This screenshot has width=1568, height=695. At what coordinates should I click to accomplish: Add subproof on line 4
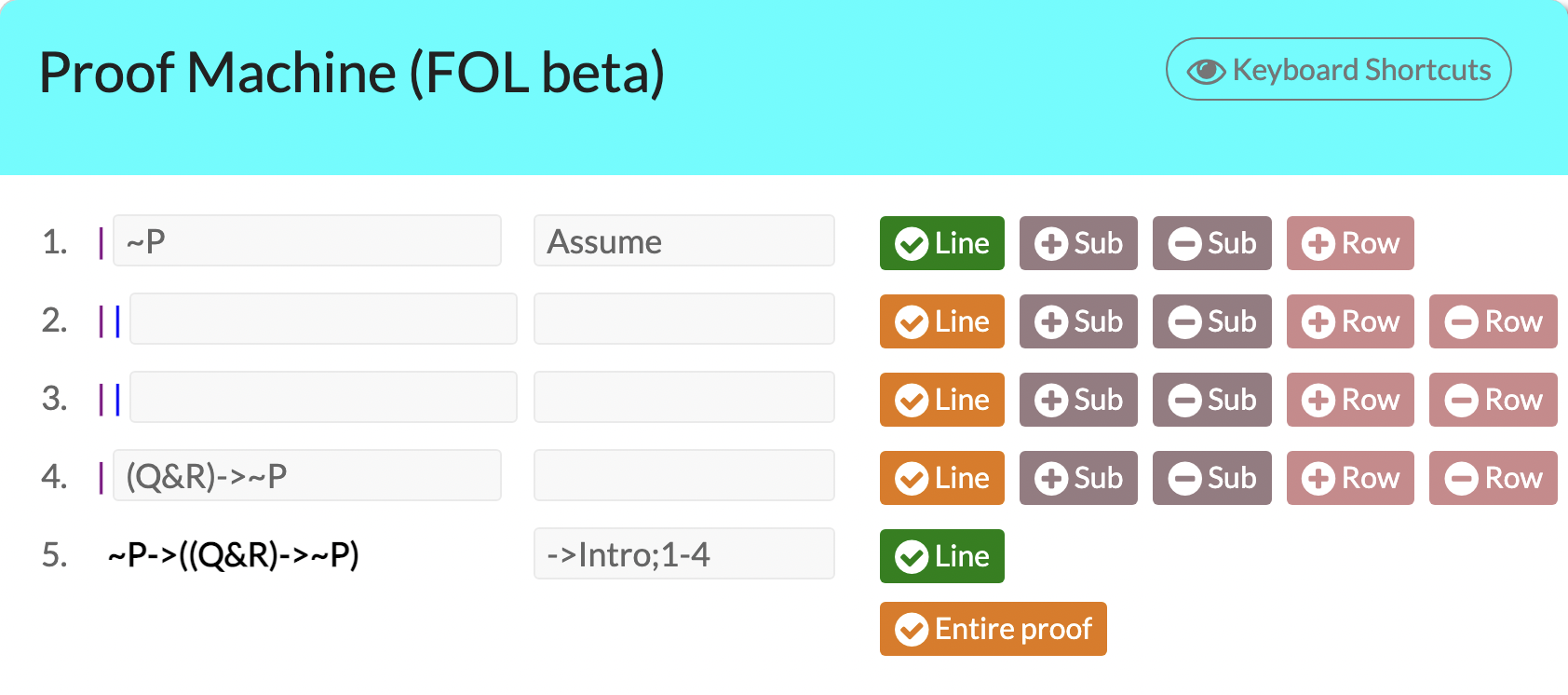click(1077, 478)
